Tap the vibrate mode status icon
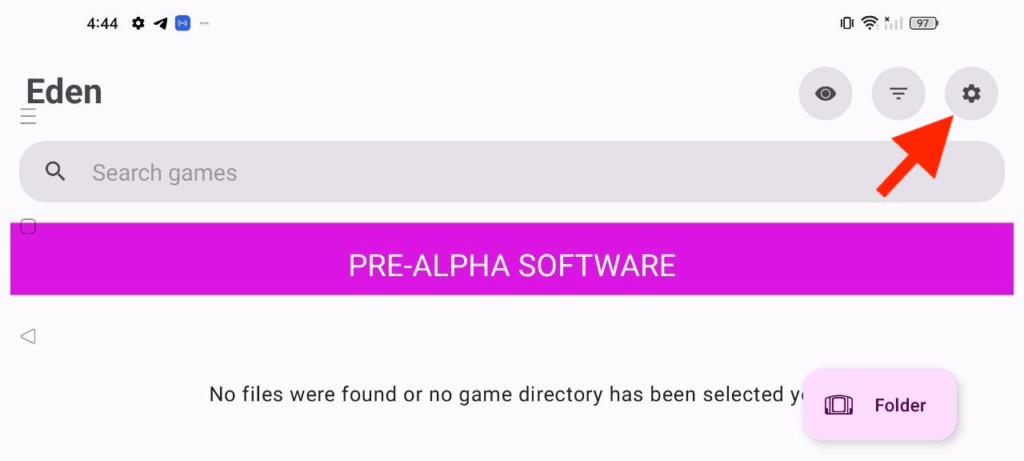 click(847, 24)
